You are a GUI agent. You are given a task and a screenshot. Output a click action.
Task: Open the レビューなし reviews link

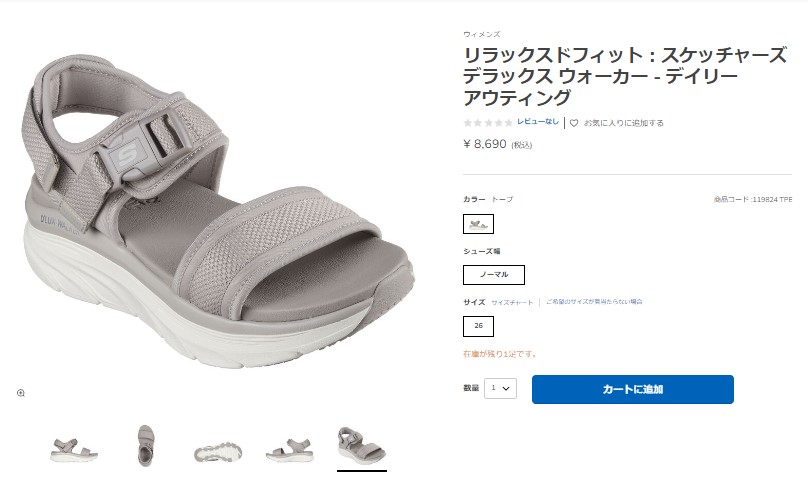pos(537,122)
